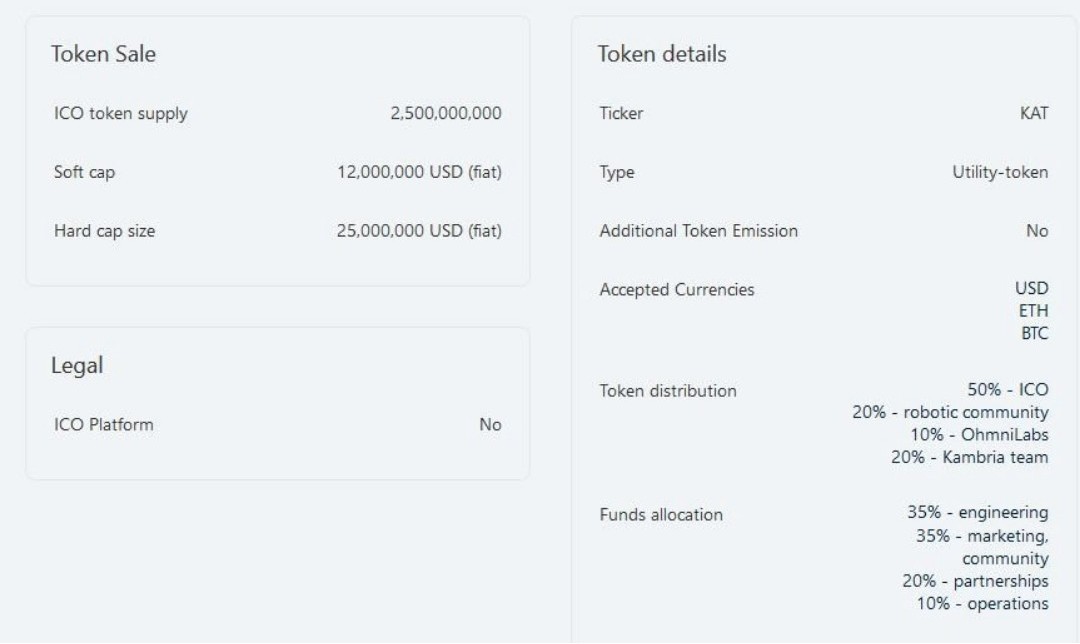The height and width of the screenshot is (644, 1080).
Task: Click the ICO Platform label
Action: 103,425
